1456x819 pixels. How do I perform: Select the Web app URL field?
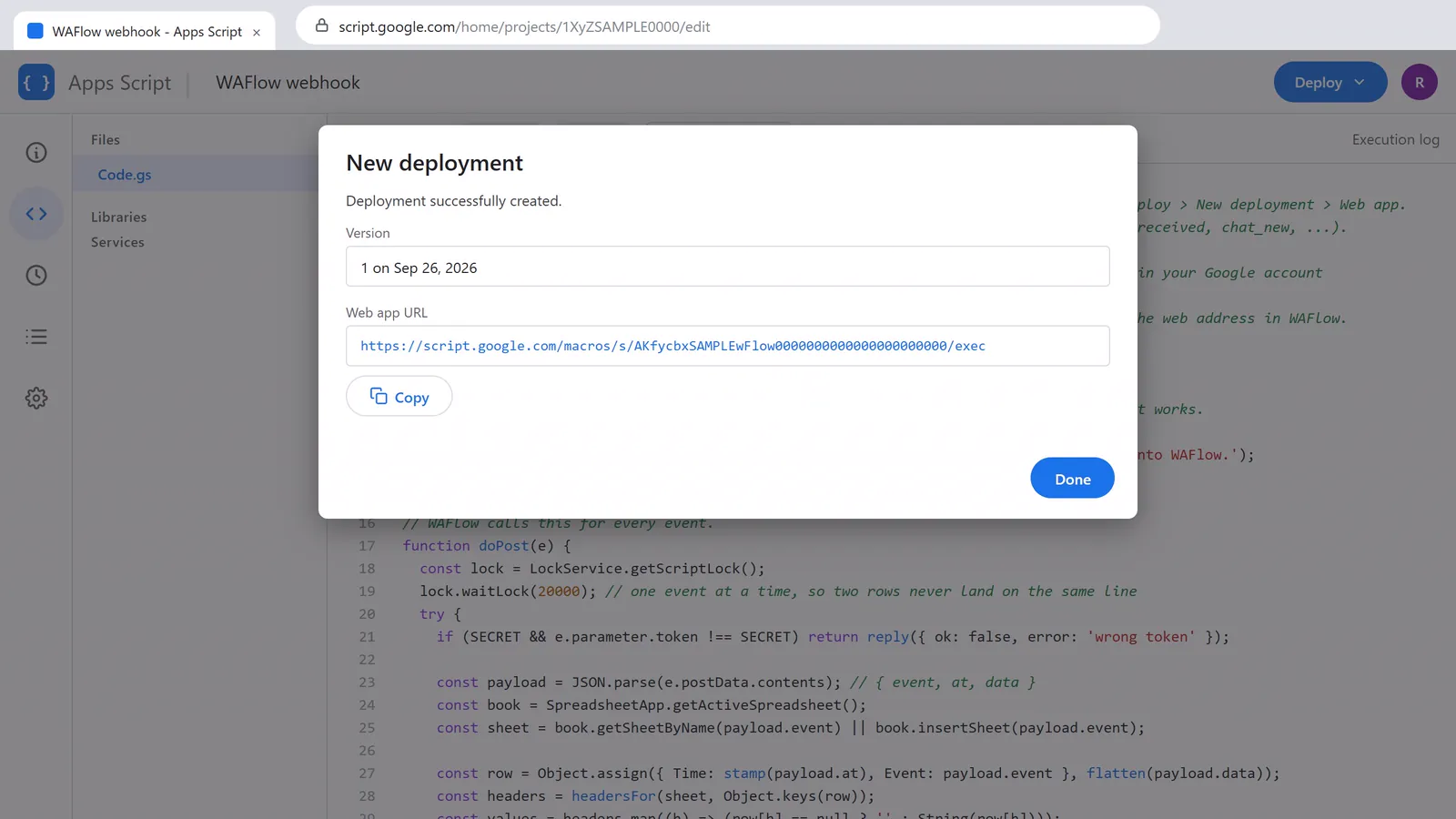[727, 346]
